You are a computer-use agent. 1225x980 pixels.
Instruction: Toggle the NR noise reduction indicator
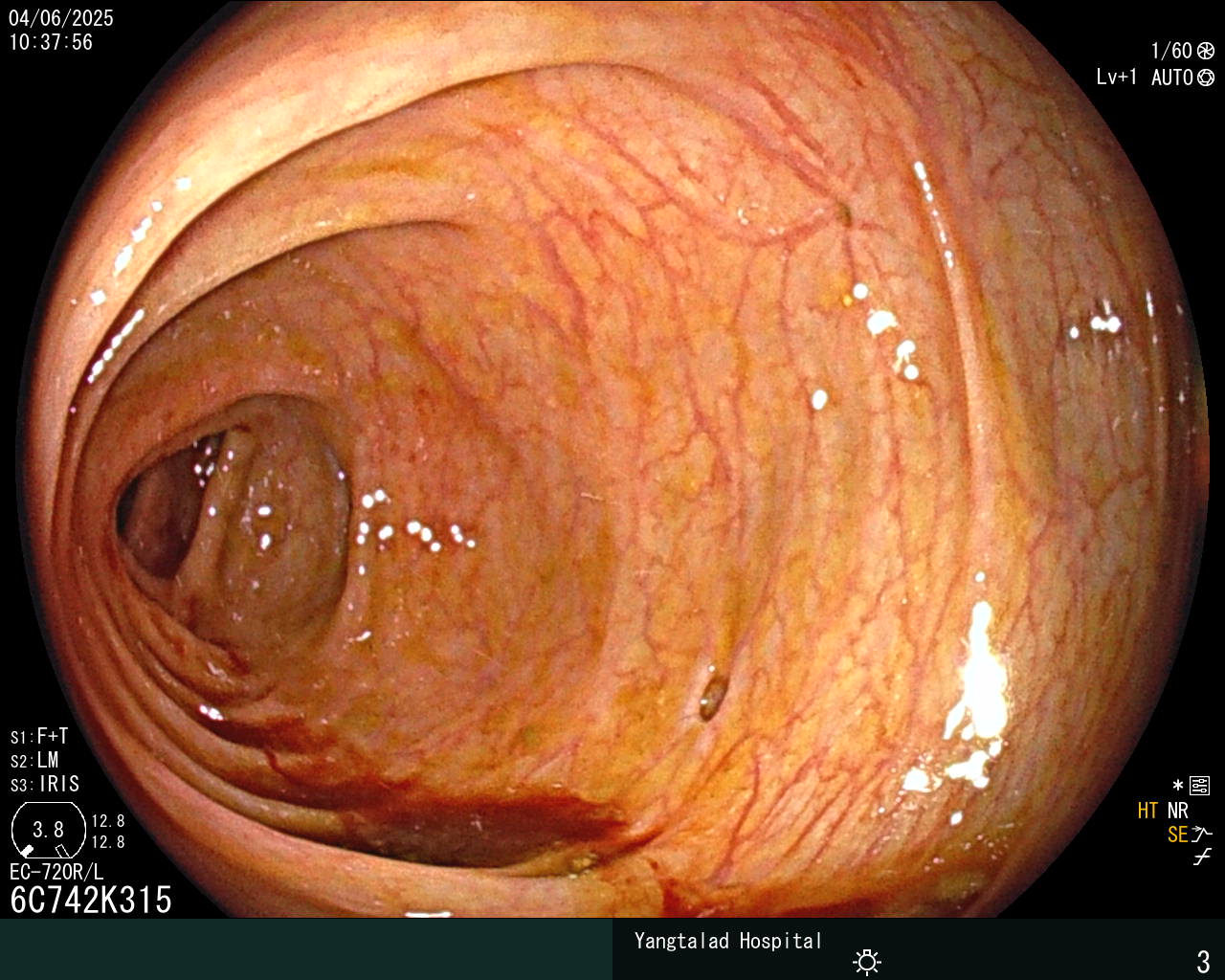click(x=1177, y=811)
